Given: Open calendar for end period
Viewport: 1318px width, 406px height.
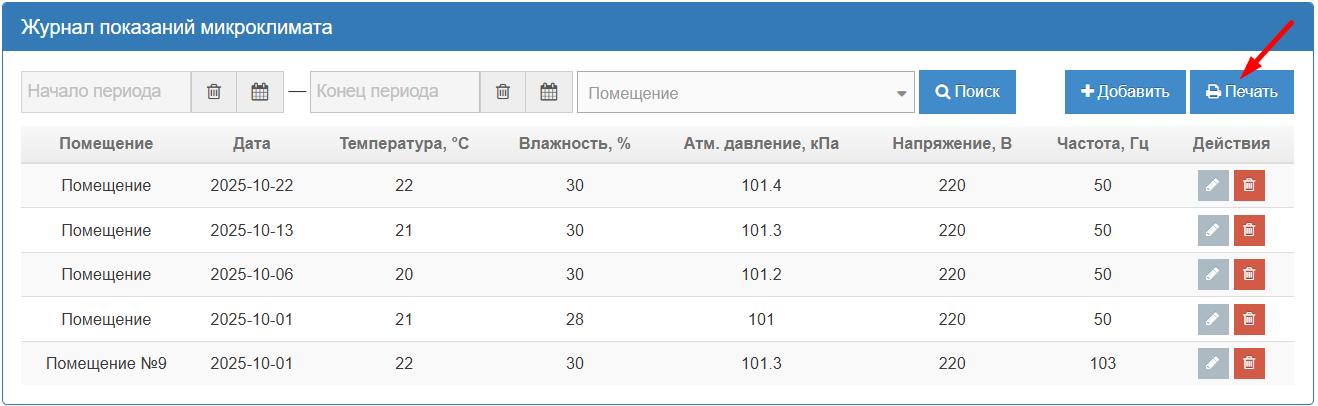Looking at the screenshot, I should coord(549,92).
